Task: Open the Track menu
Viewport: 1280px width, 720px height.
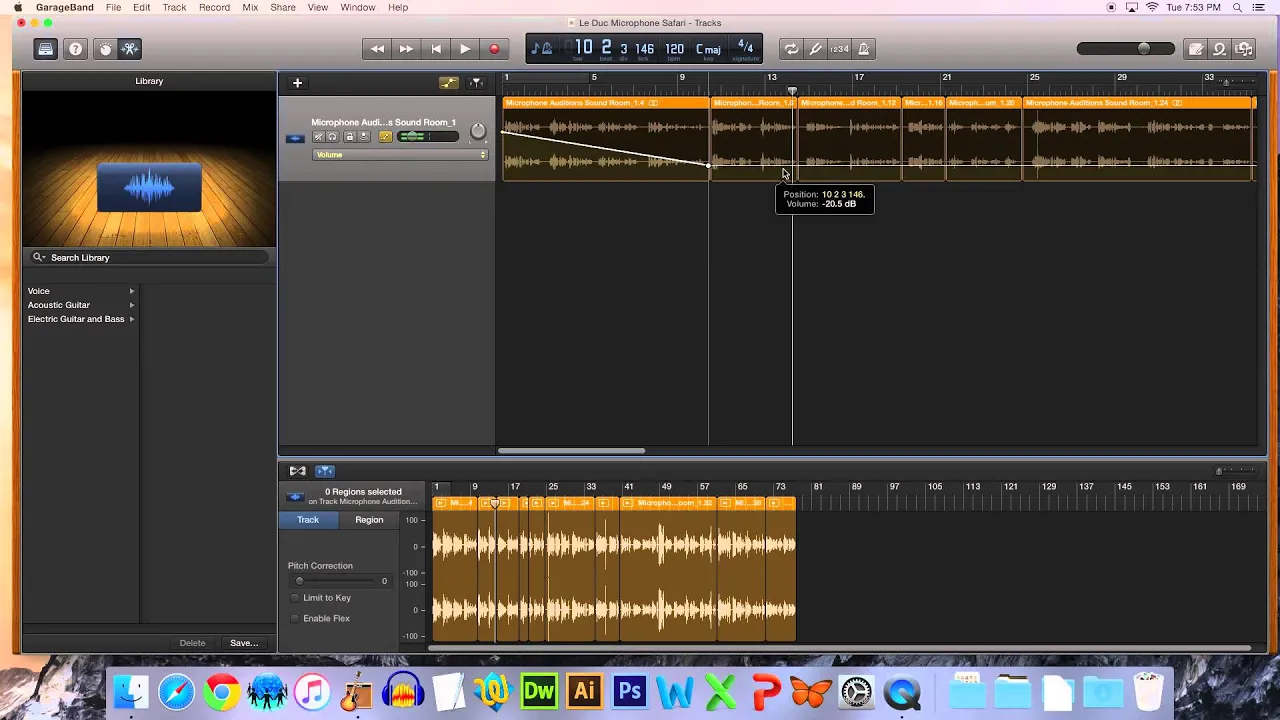Action: [x=174, y=7]
